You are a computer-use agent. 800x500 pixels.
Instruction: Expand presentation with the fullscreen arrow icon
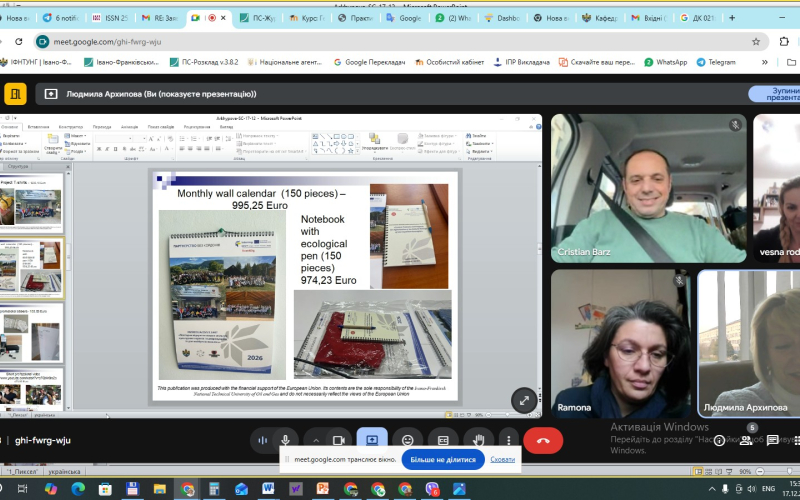[524, 400]
